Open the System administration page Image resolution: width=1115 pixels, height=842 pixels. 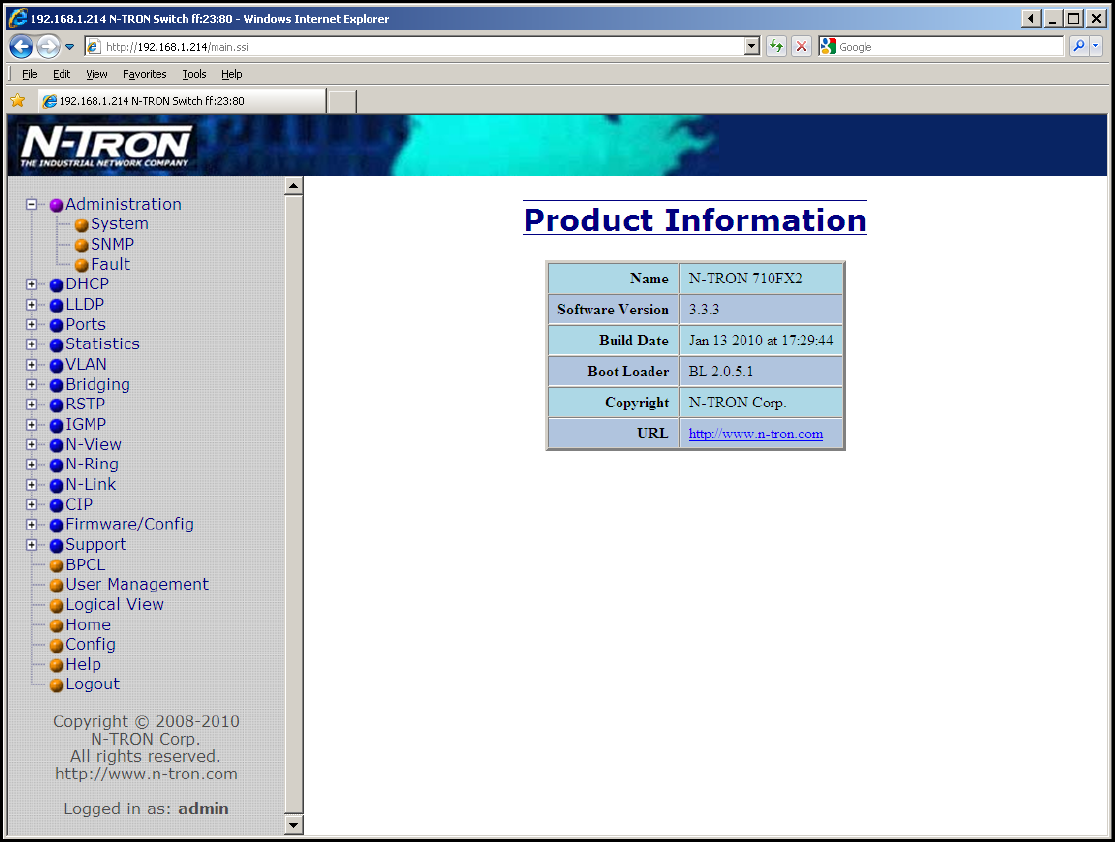point(119,224)
